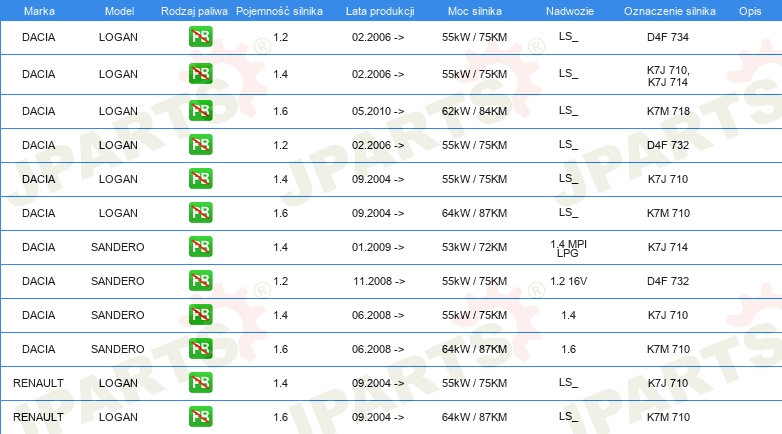Select D4F 732 in the Sandero row
782x434 pixels.
point(668,281)
